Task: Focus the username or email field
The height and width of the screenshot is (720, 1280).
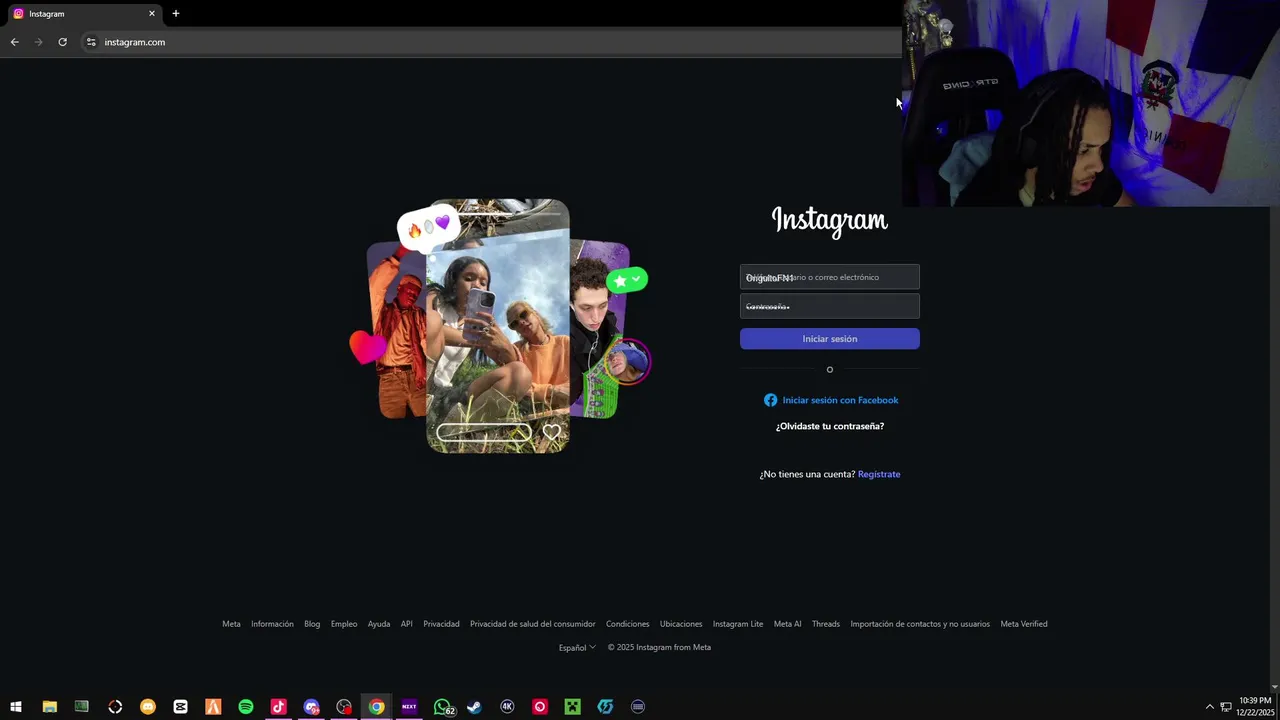Action: point(830,277)
